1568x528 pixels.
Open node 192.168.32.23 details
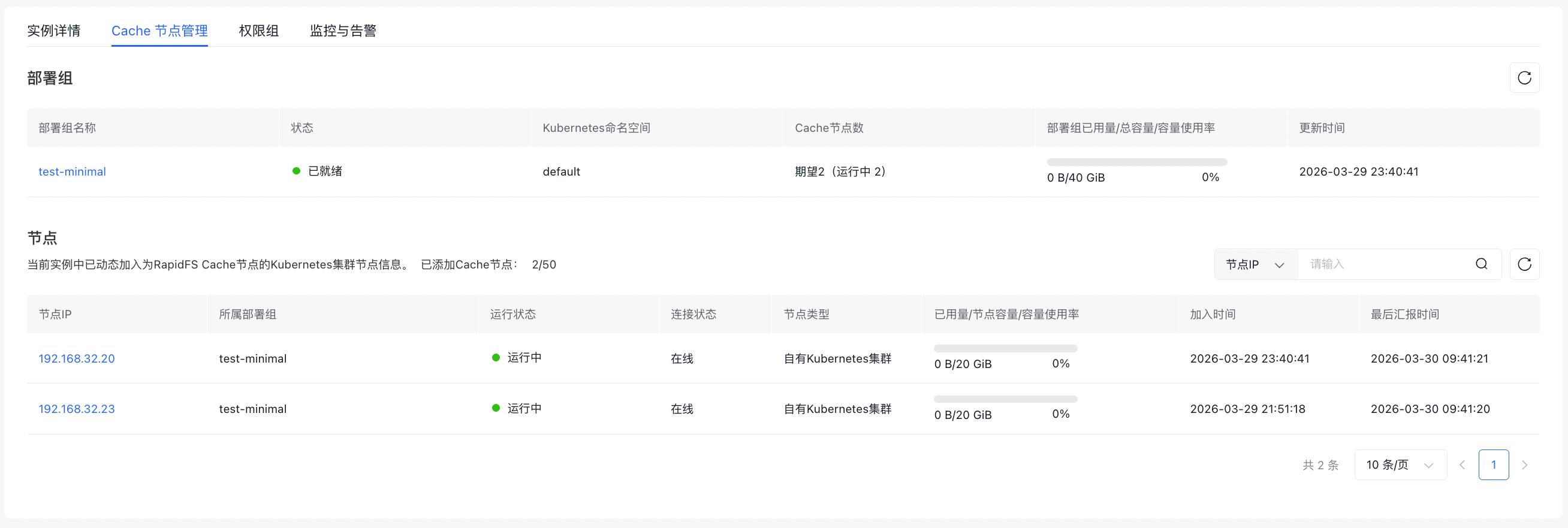click(x=77, y=409)
